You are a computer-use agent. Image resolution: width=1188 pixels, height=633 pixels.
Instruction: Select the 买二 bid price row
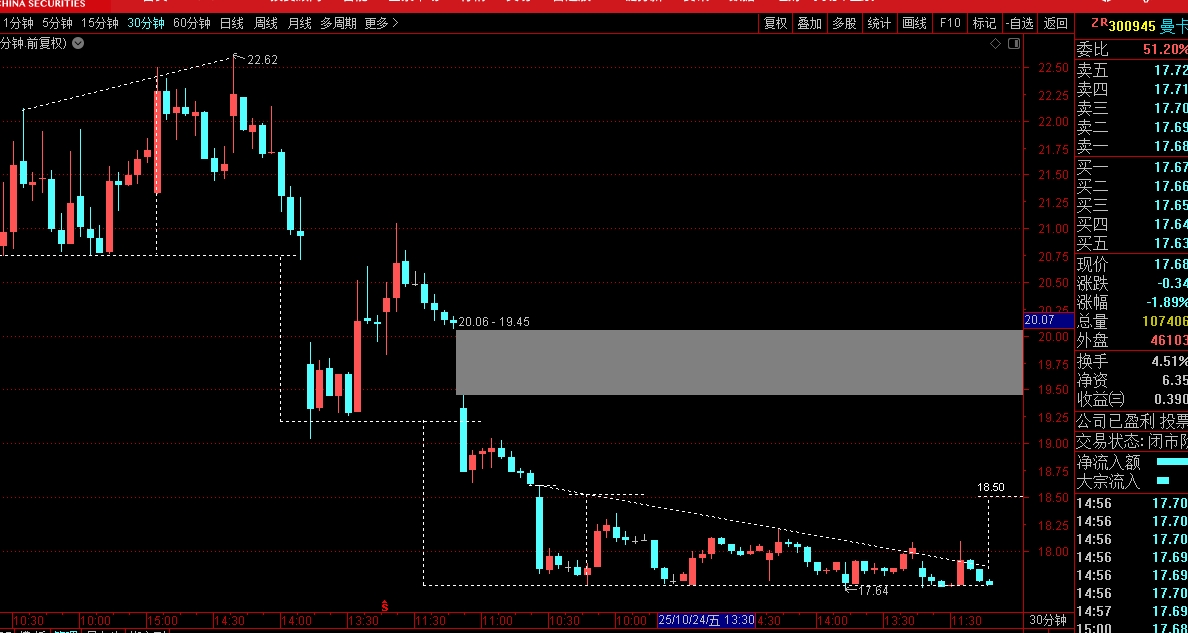[1132, 186]
